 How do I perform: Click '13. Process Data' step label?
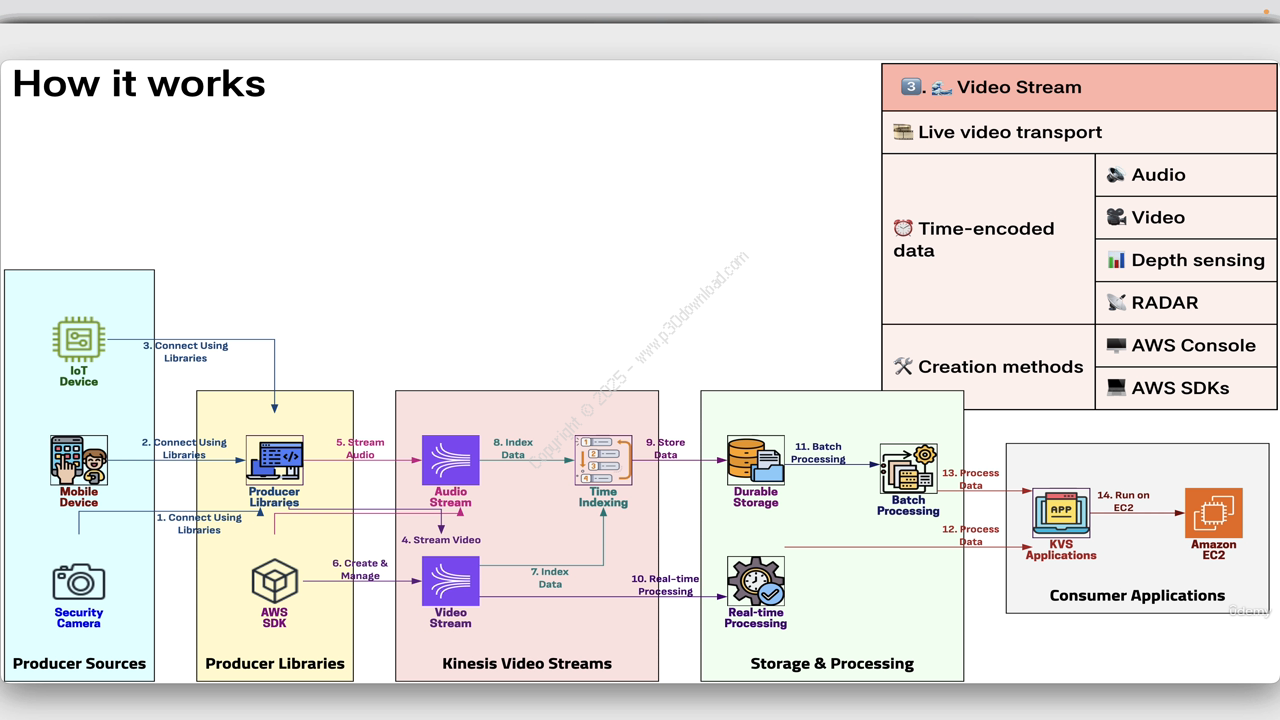click(970, 479)
